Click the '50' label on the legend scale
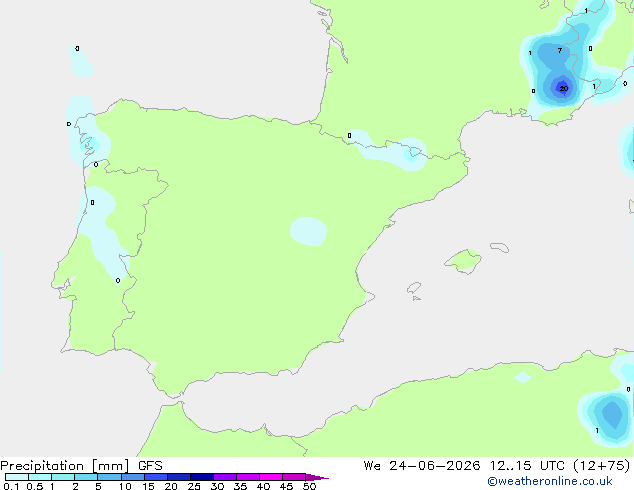This screenshot has height=490, width=634. coord(309,486)
